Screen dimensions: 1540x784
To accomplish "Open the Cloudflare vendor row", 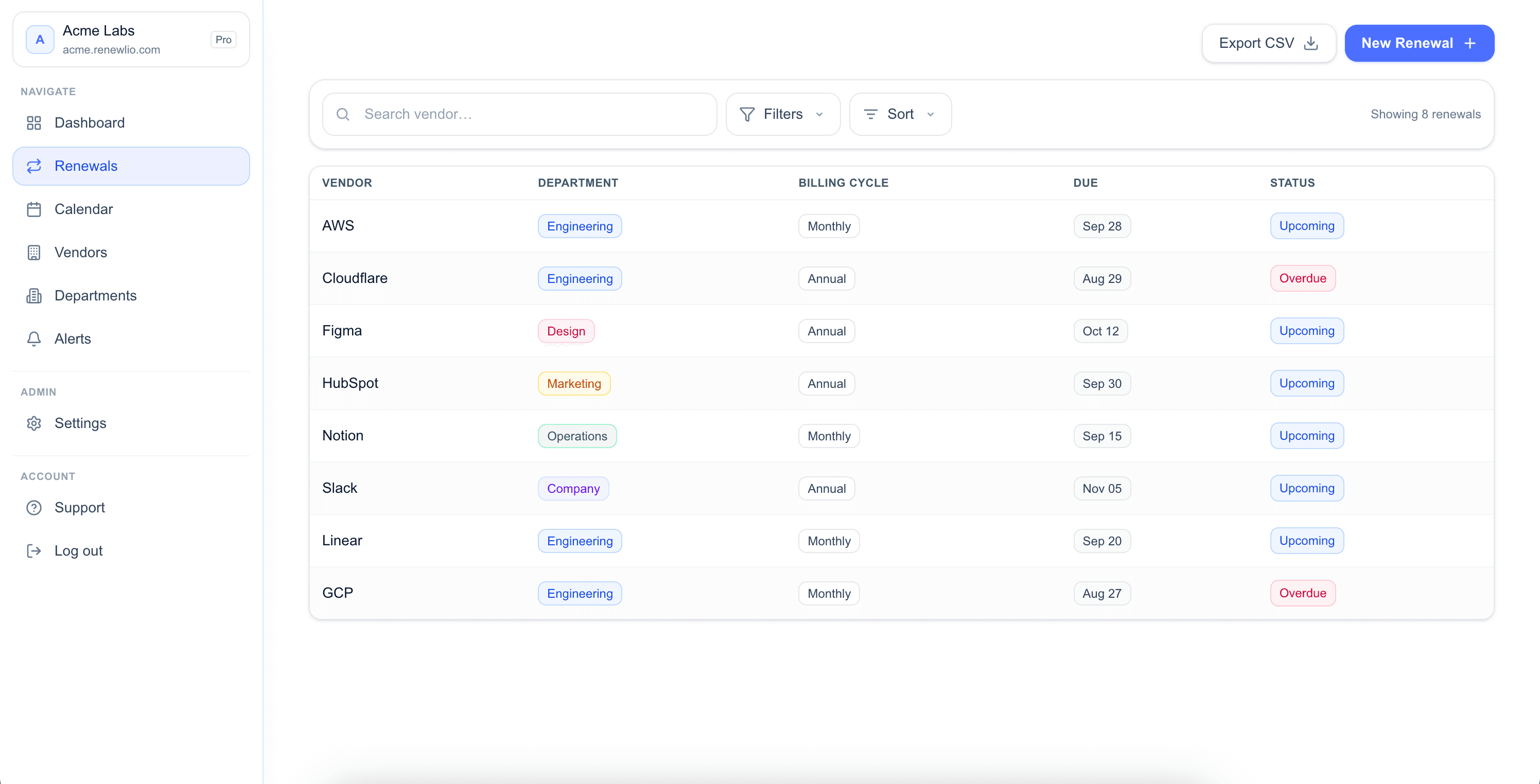I will pyautogui.click(x=902, y=278).
